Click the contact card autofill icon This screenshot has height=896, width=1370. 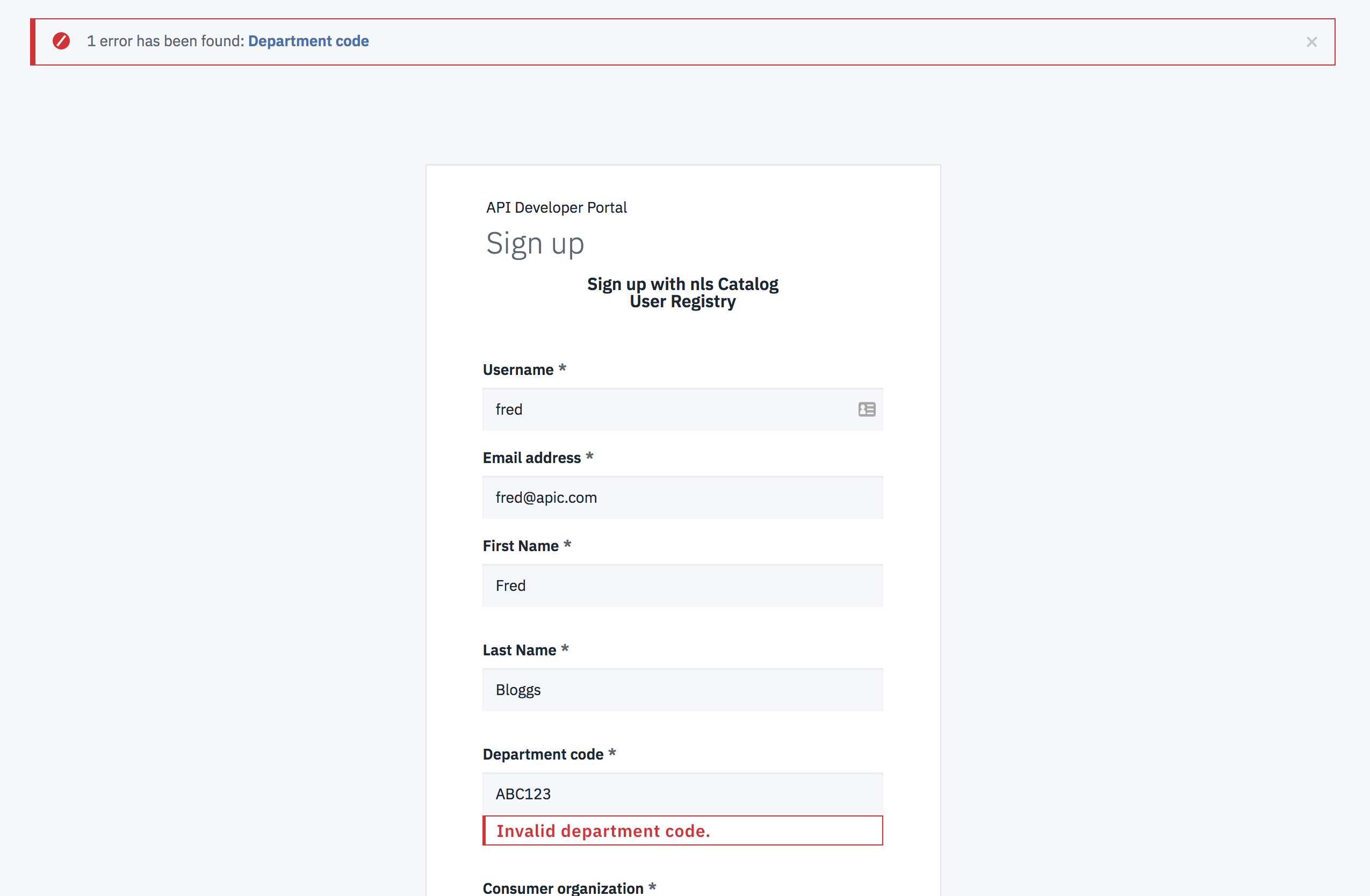tap(866, 409)
